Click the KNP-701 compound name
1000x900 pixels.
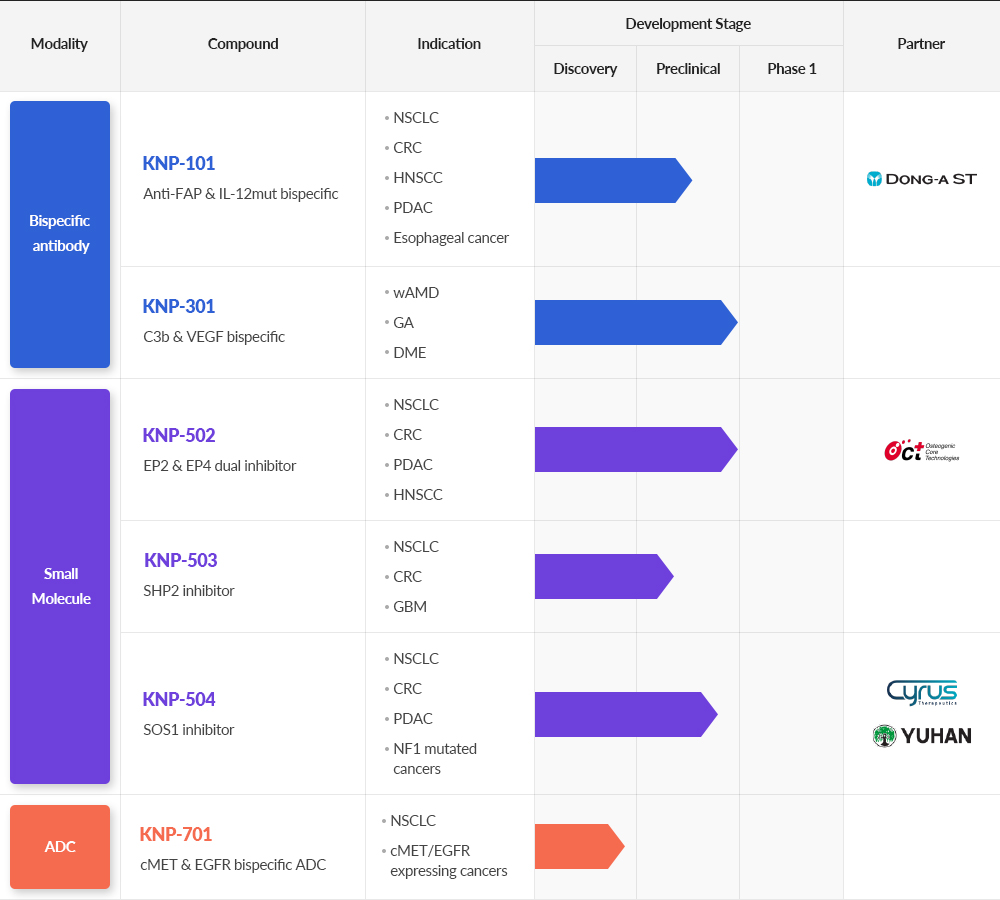click(x=176, y=834)
